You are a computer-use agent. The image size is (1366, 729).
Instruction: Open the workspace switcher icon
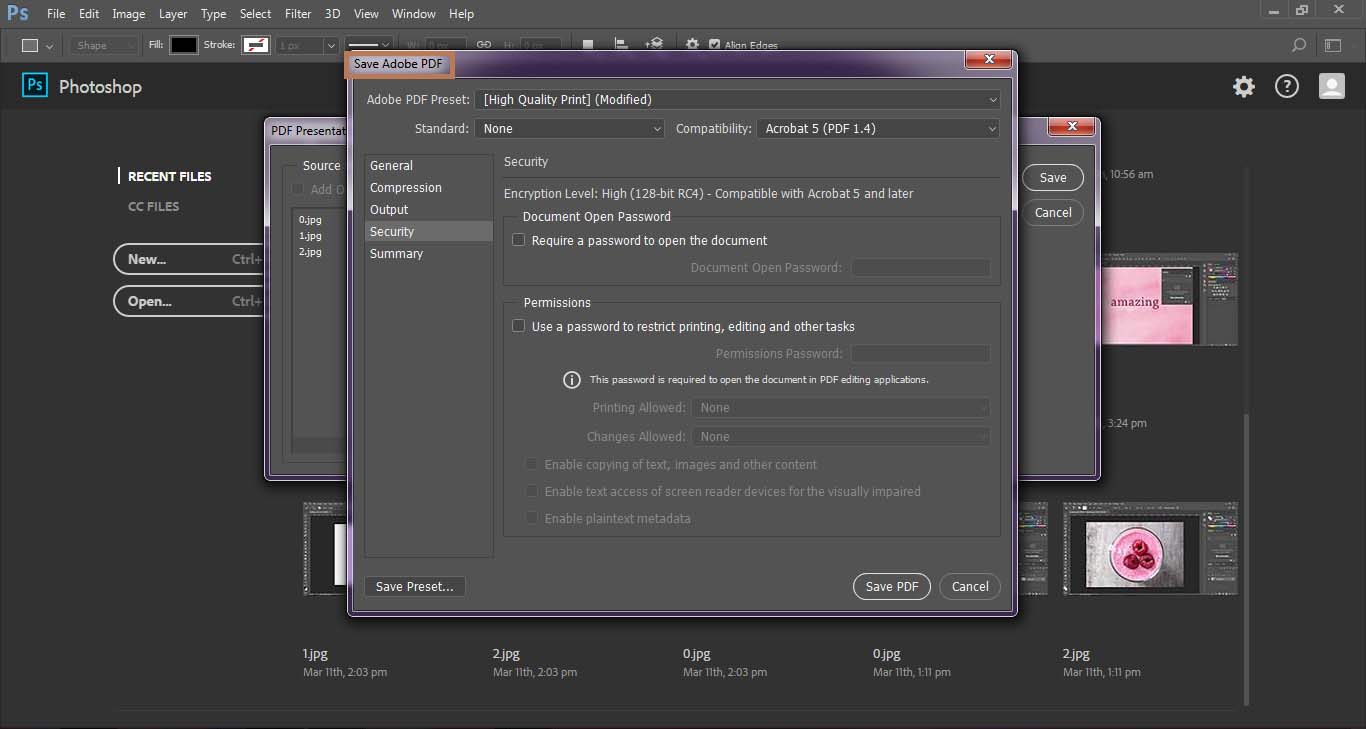pos(1332,45)
